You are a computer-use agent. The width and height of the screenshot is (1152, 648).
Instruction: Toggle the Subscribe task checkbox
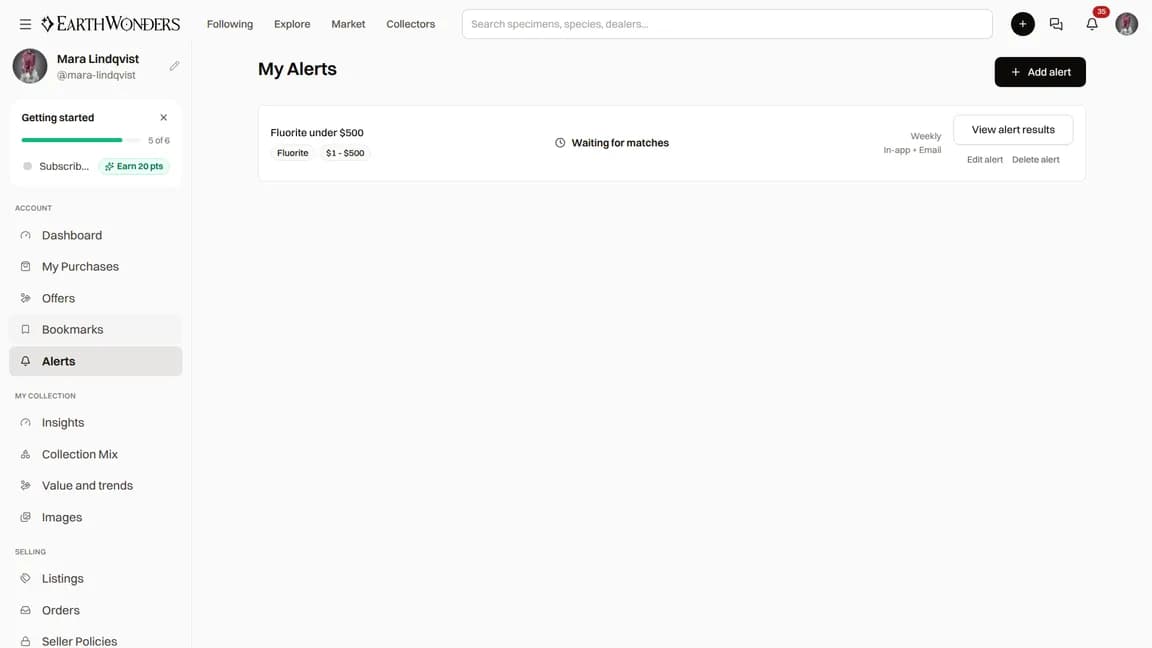coord(27,166)
